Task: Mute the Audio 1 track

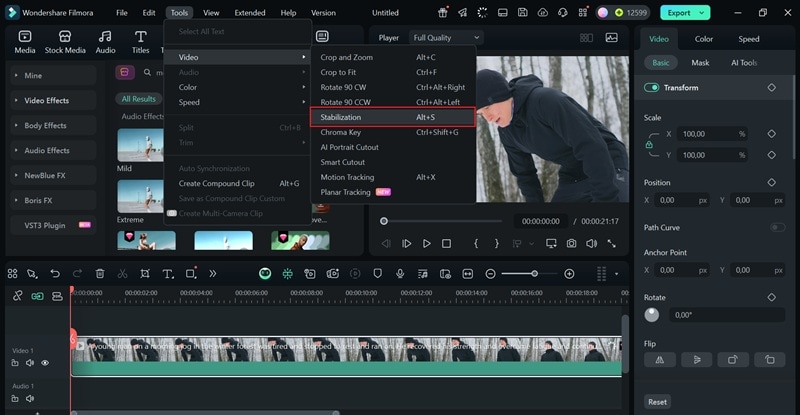Action: [x=30, y=398]
